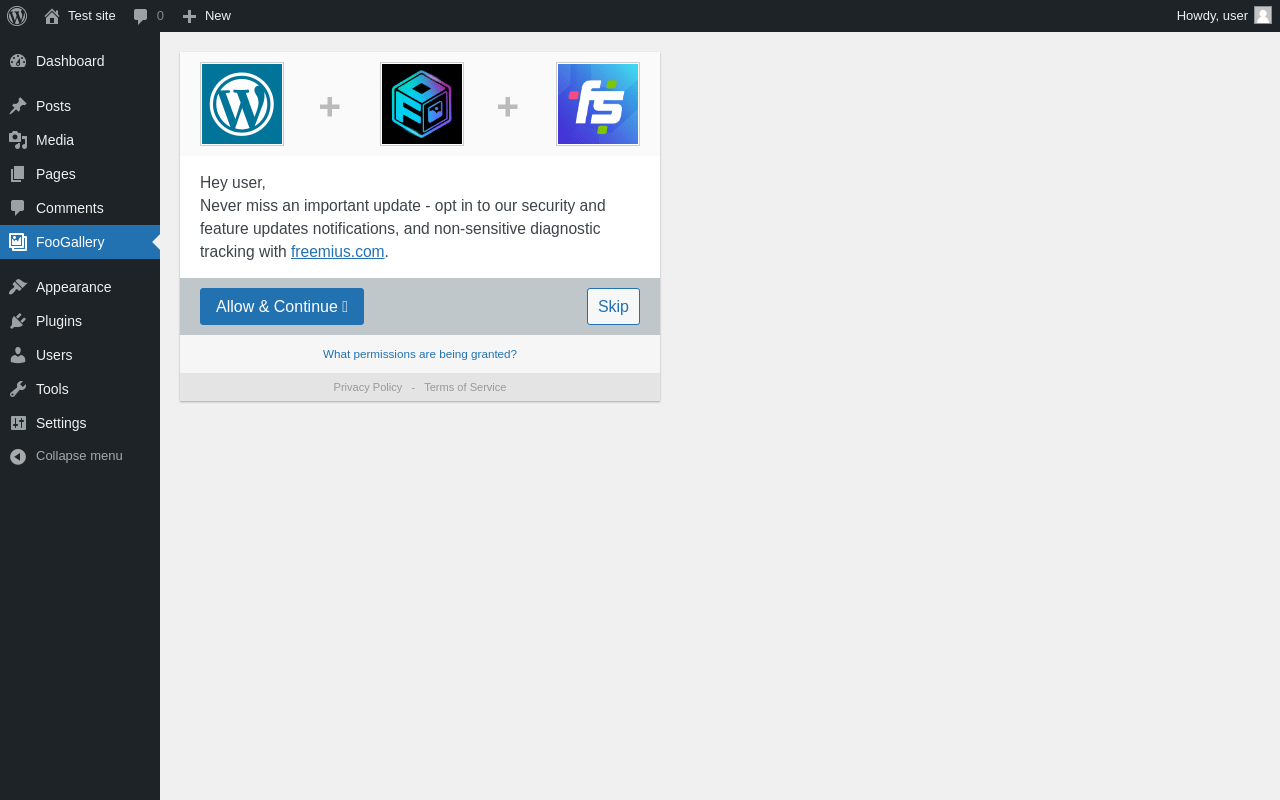Viewport: 1280px width, 800px height.
Task: Select Pages in the admin menu
Action: tap(56, 174)
